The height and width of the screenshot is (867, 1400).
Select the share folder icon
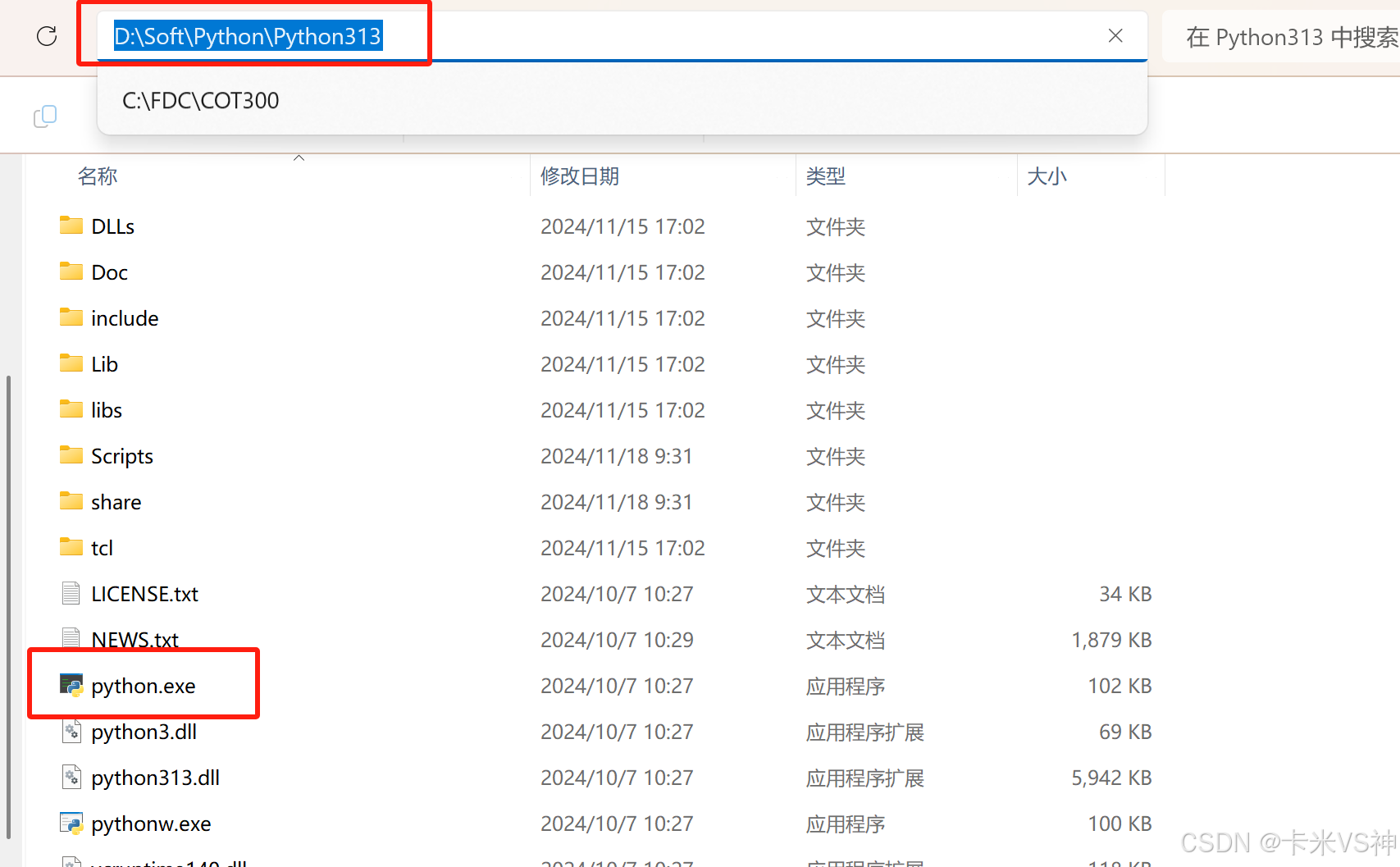click(x=71, y=501)
